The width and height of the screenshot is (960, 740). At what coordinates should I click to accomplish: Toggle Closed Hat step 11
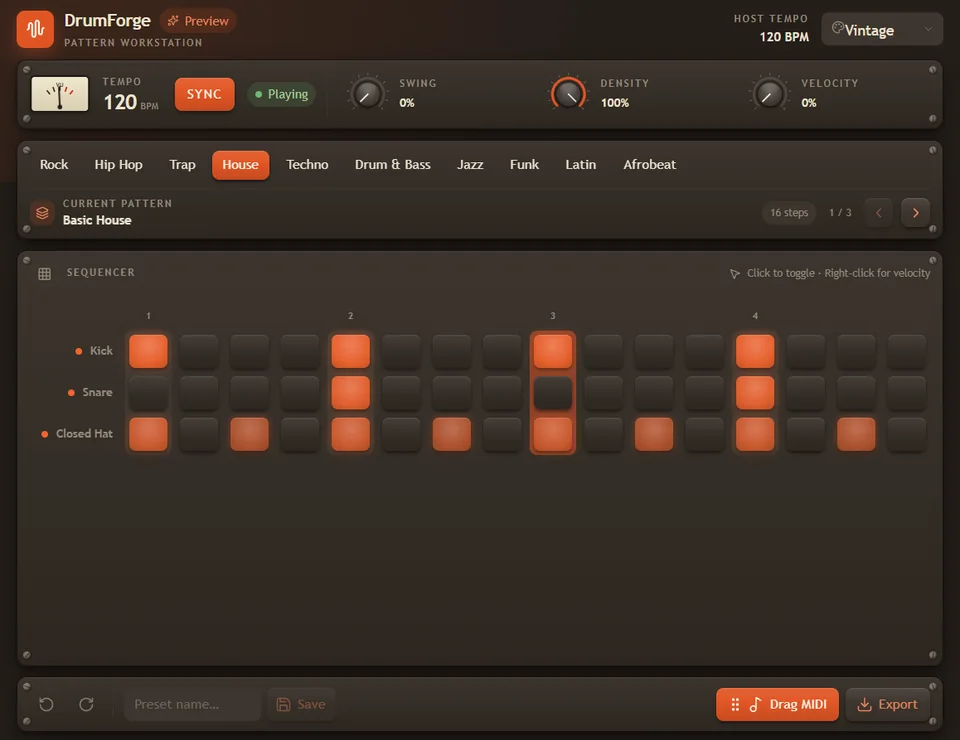point(654,434)
